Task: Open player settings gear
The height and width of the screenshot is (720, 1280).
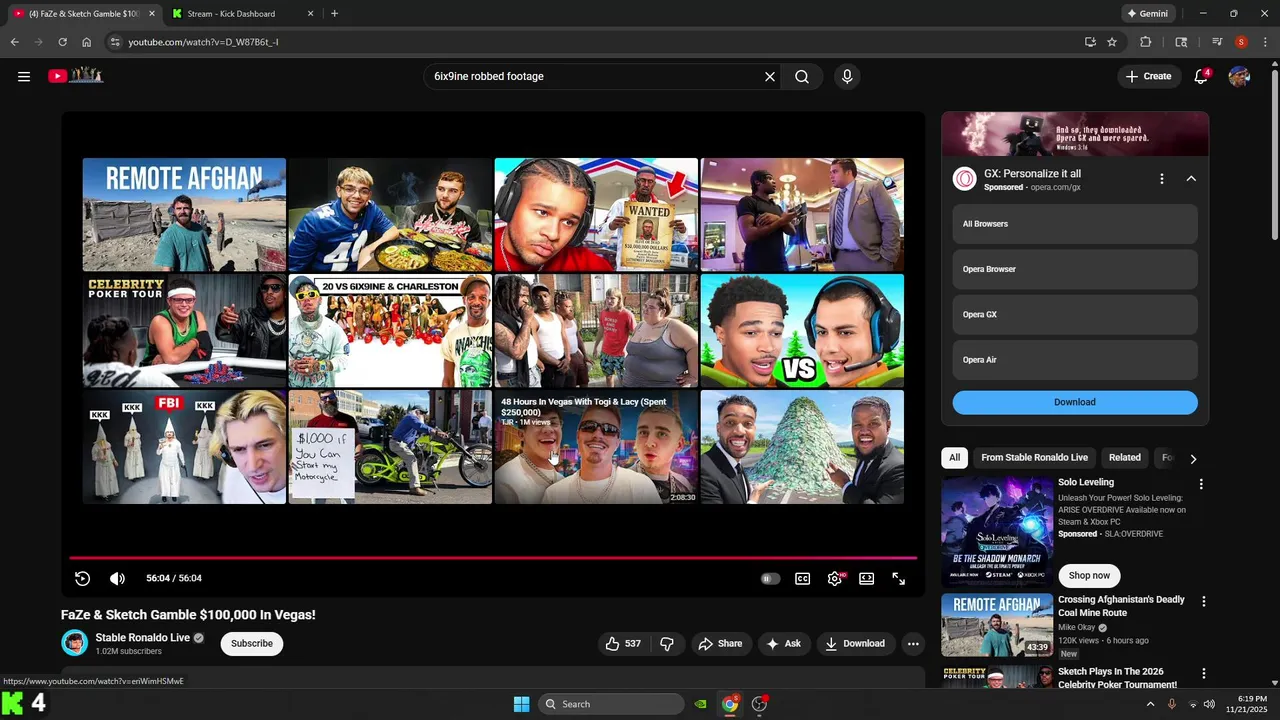Action: pyautogui.click(x=835, y=578)
